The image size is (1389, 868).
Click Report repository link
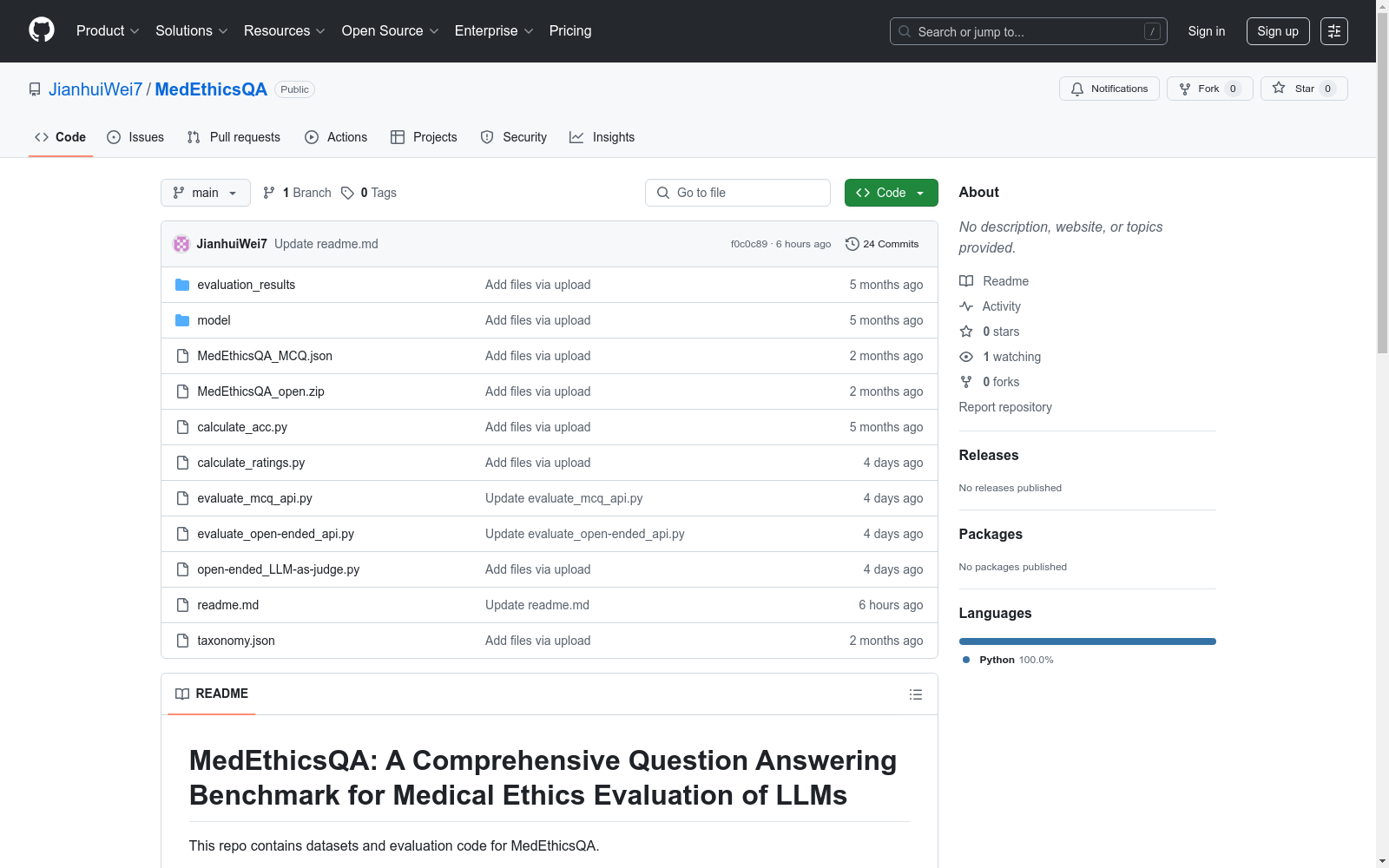point(1005,407)
